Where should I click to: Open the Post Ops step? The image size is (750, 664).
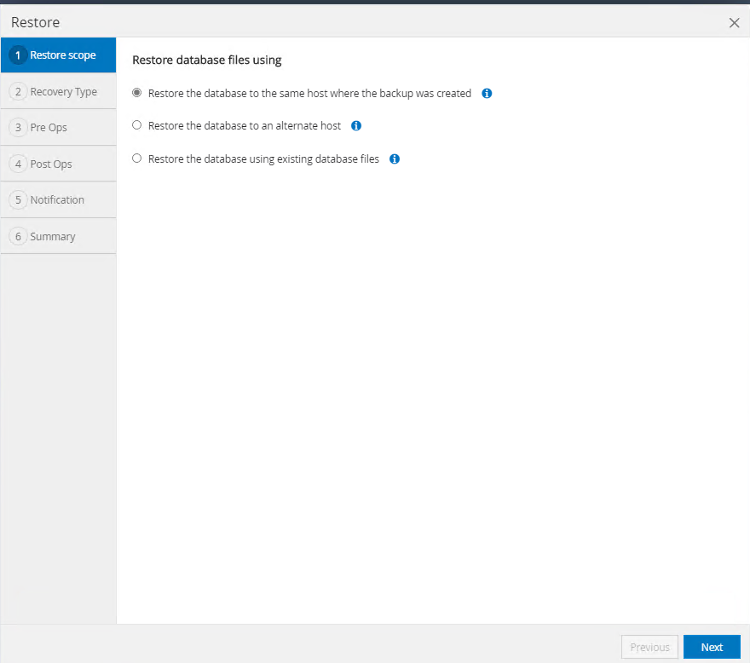pos(51,164)
